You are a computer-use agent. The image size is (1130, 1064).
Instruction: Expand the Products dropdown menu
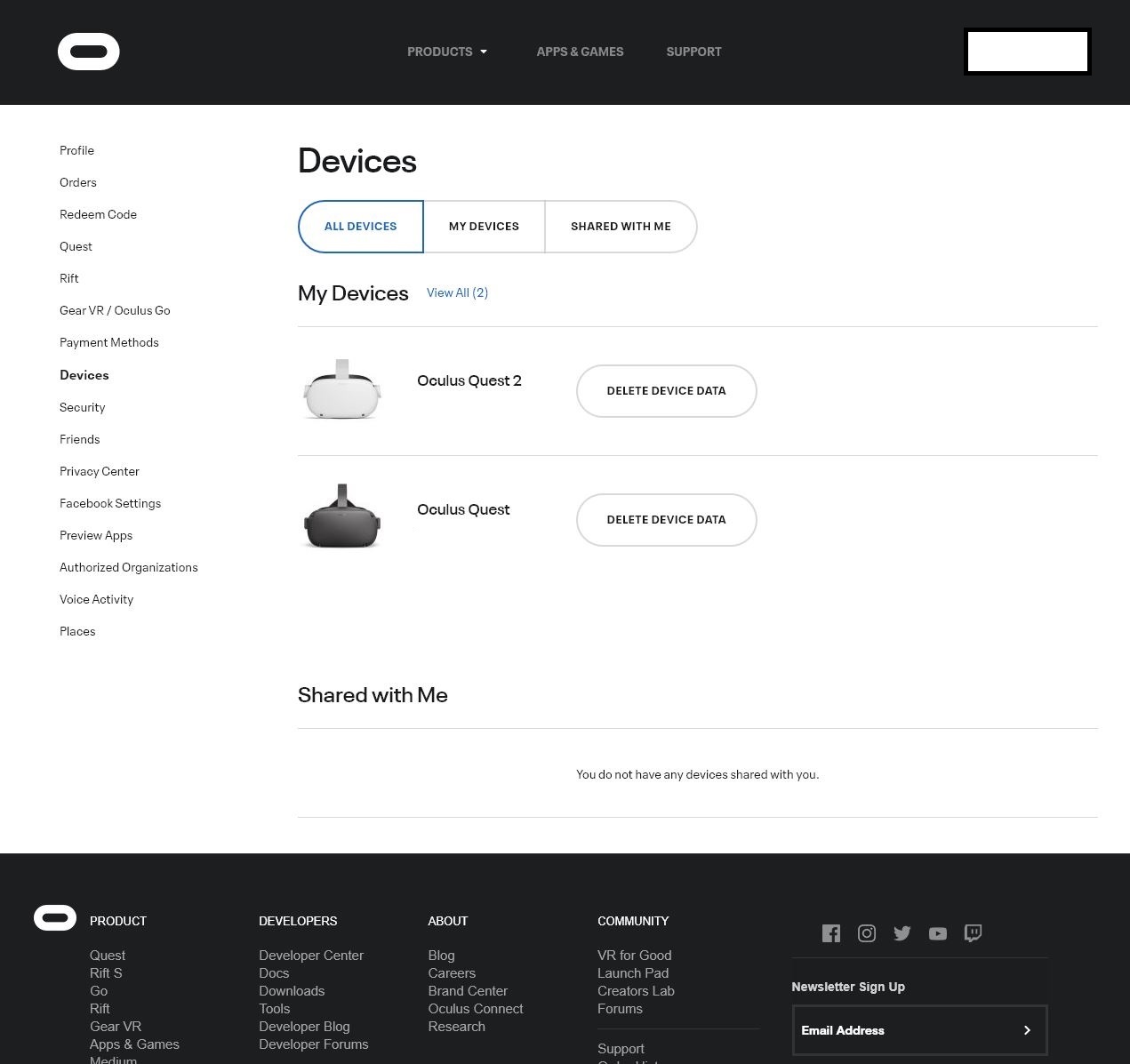tap(447, 52)
